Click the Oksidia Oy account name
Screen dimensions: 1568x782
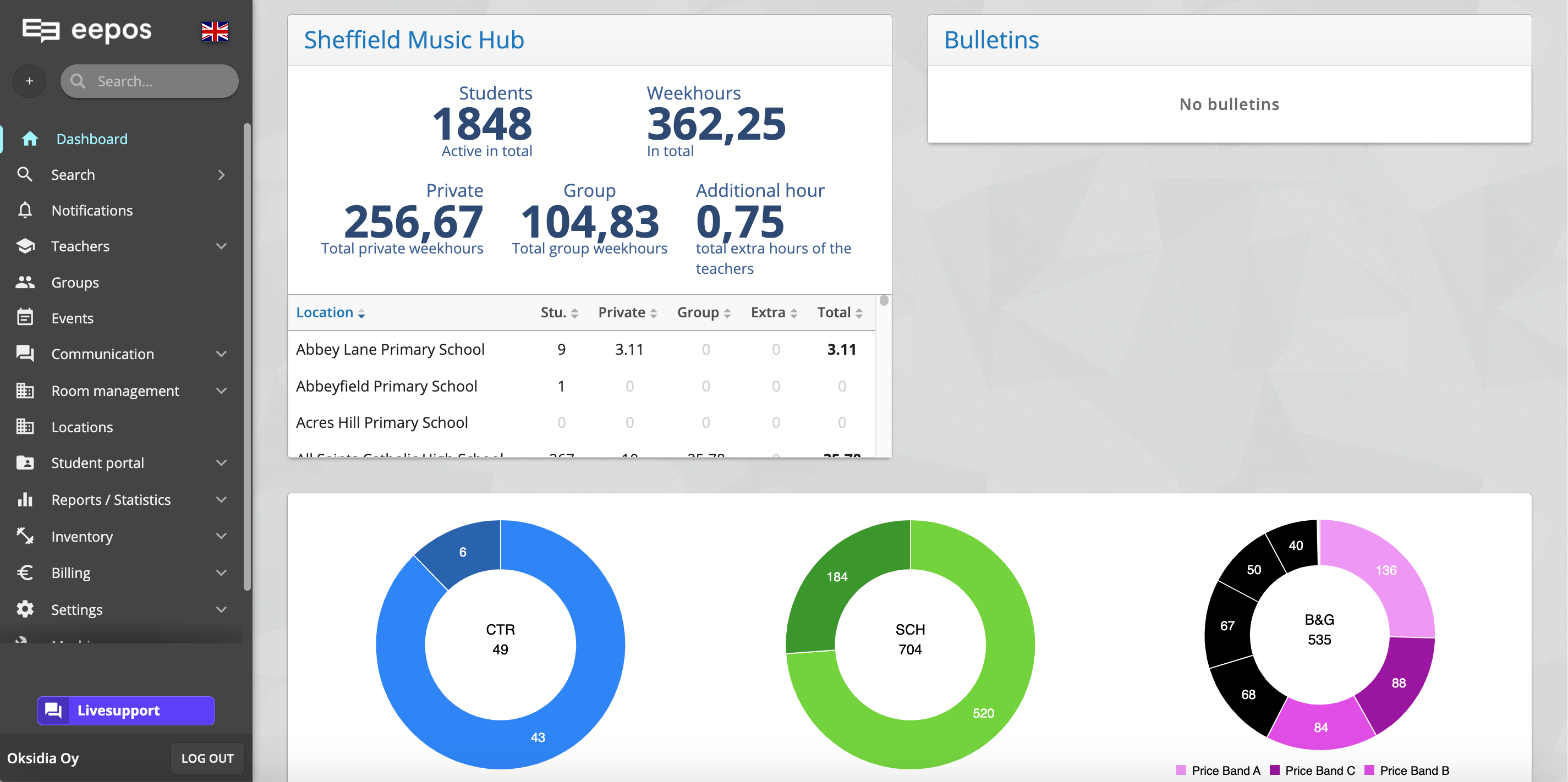pyautogui.click(x=43, y=758)
